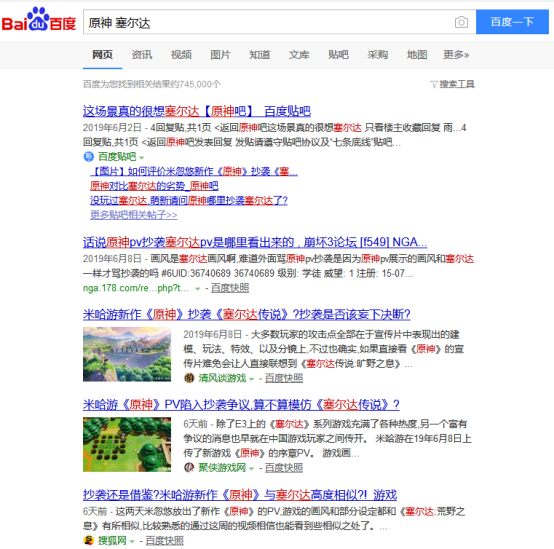Expand dropdown arrow after nga.178.com URL
Screen dimensions: 554x549
[x=198, y=289]
